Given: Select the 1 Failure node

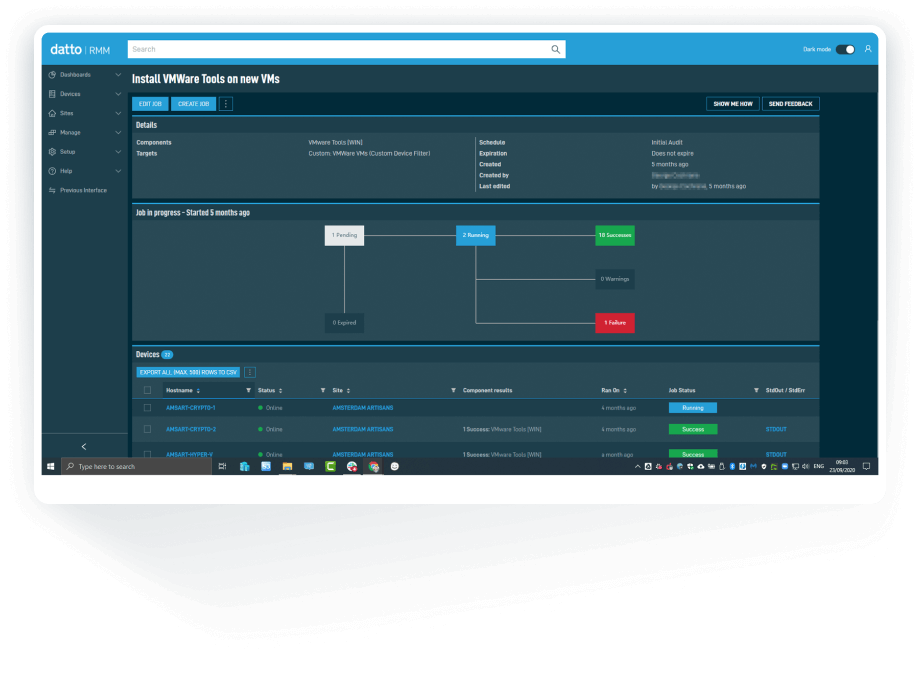Looking at the screenshot, I should (x=615, y=323).
